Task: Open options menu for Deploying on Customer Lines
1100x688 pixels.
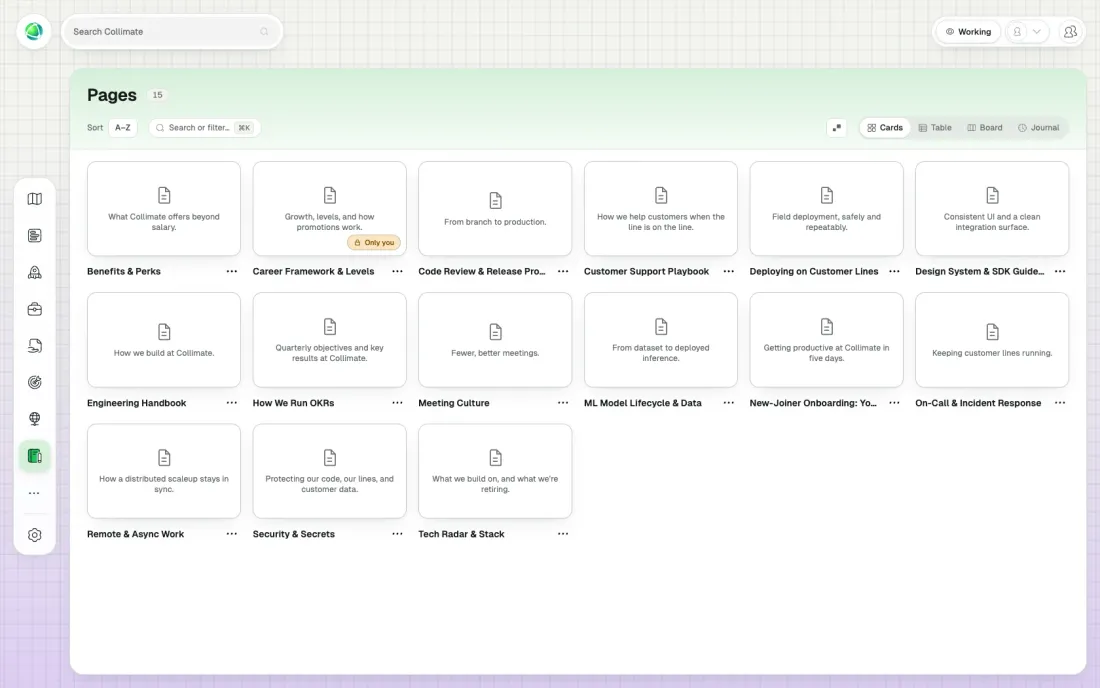Action: (894, 271)
